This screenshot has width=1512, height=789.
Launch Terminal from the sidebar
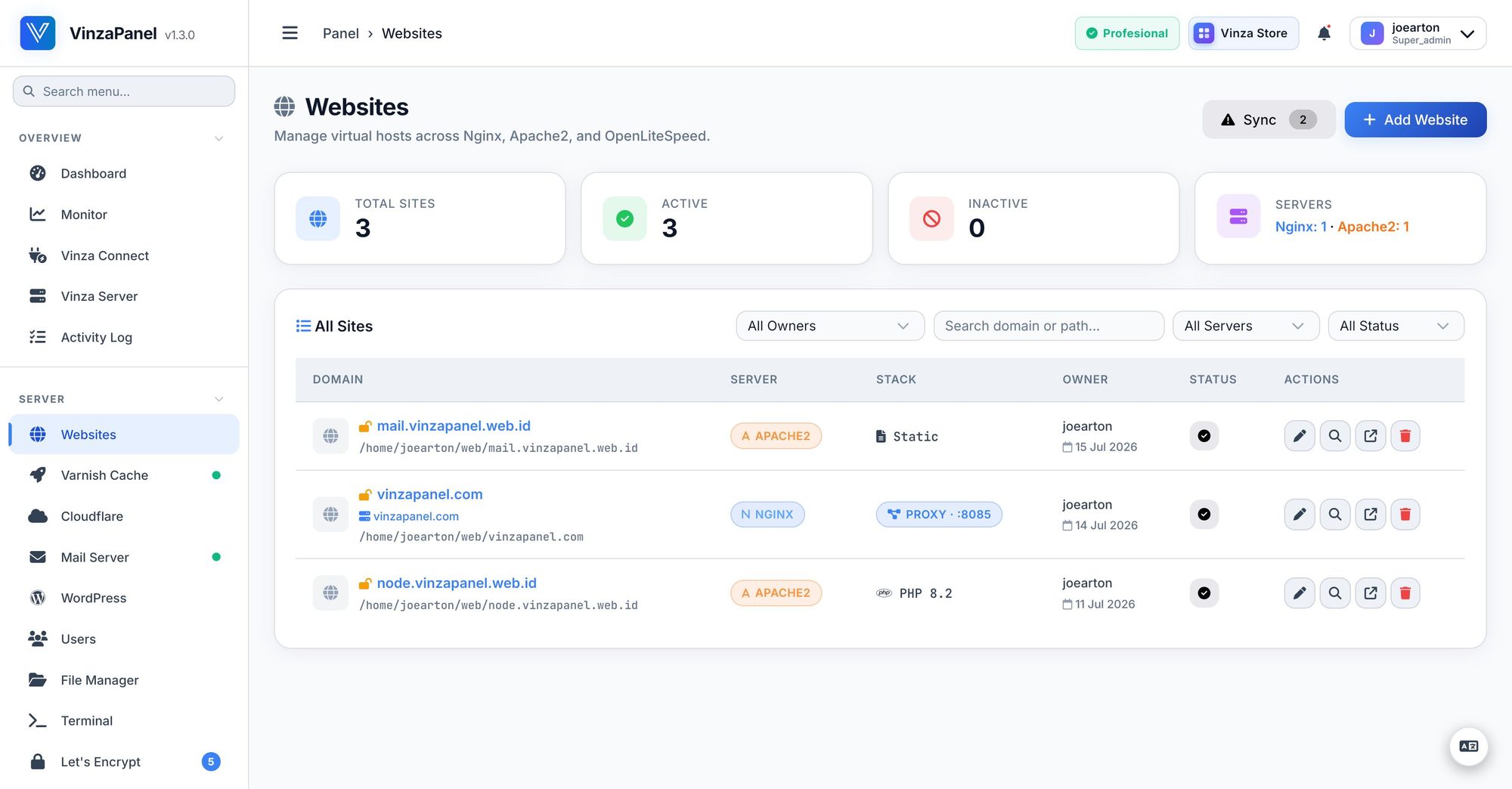point(124,721)
